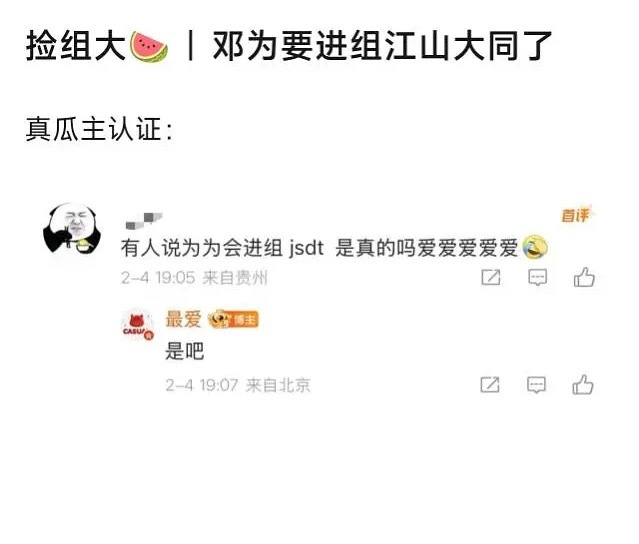Tap the comment text 有人说为为会进组 jsdt
Image resolution: width=639 pixels, height=544 pixels.
[x=222, y=248]
